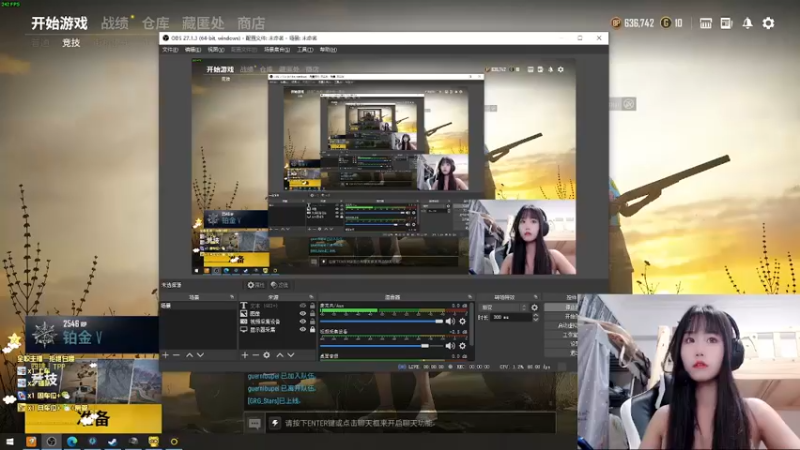Switch to the 战绩 tab in lobby

(x=115, y=23)
